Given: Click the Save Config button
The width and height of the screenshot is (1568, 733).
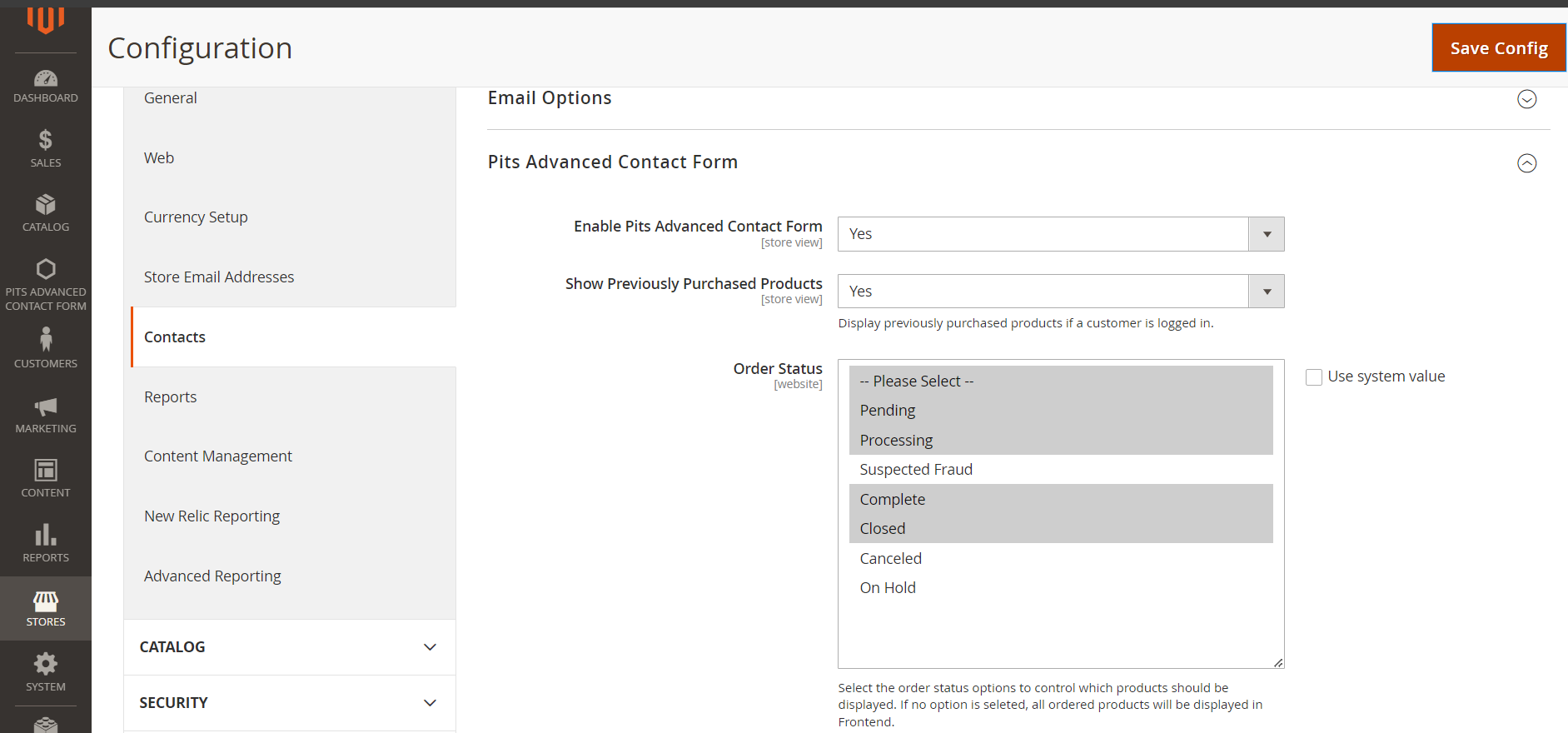Looking at the screenshot, I should (1498, 48).
